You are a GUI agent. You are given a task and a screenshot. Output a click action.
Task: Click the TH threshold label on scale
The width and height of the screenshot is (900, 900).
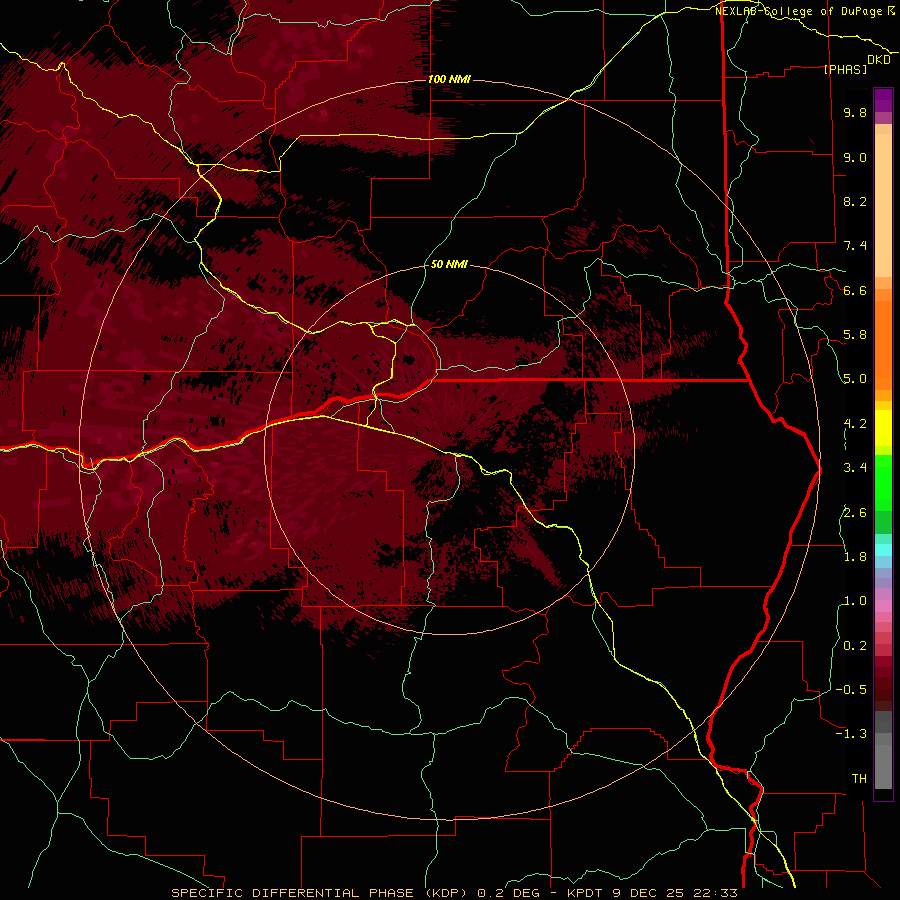tap(859, 779)
